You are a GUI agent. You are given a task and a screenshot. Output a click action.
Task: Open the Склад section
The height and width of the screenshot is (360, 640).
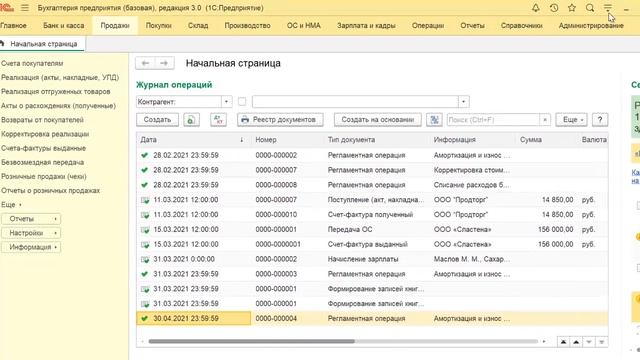tap(198, 25)
